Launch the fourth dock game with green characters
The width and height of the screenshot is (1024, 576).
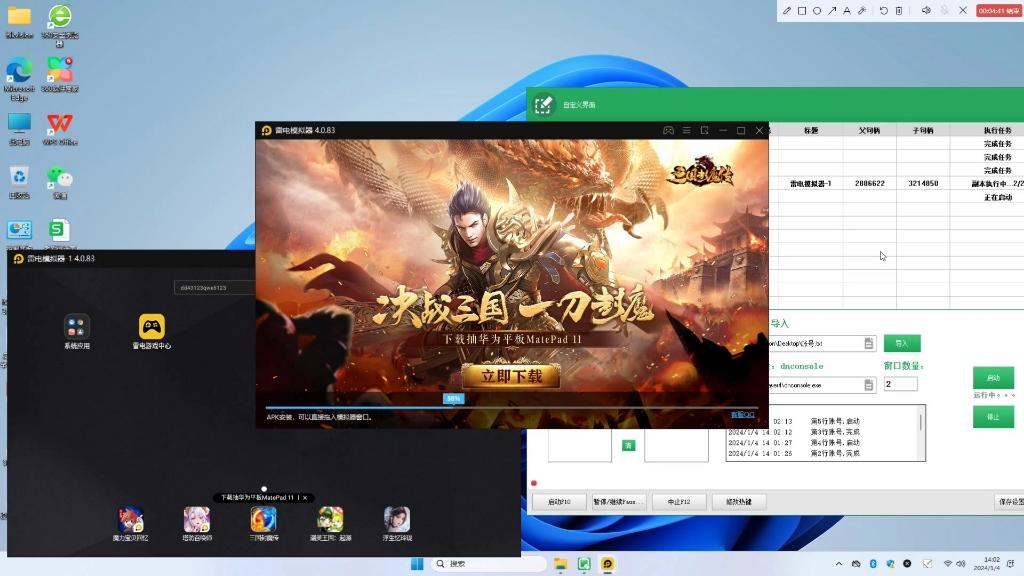click(x=330, y=524)
